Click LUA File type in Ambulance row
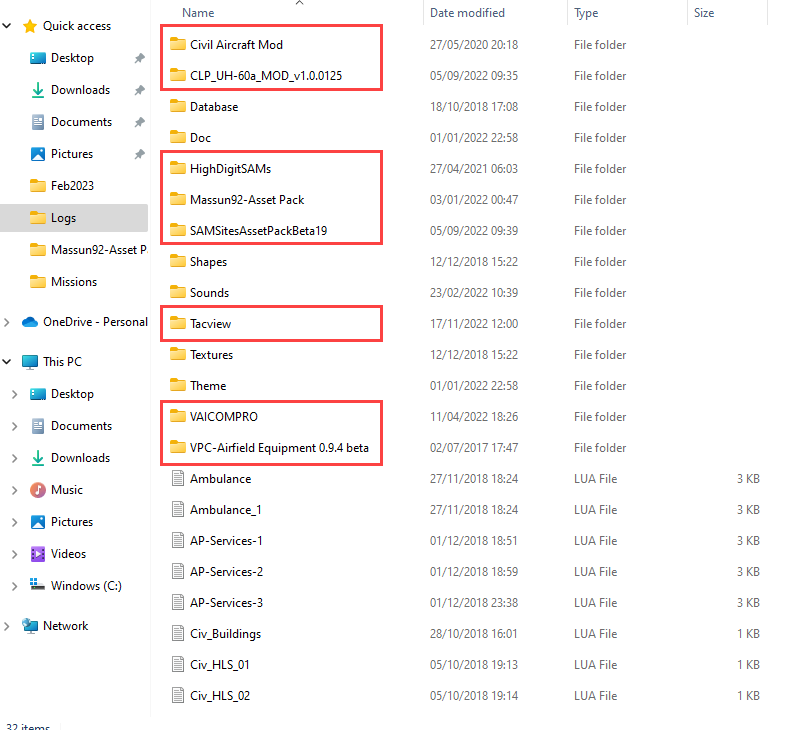The image size is (812, 730). (x=596, y=479)
